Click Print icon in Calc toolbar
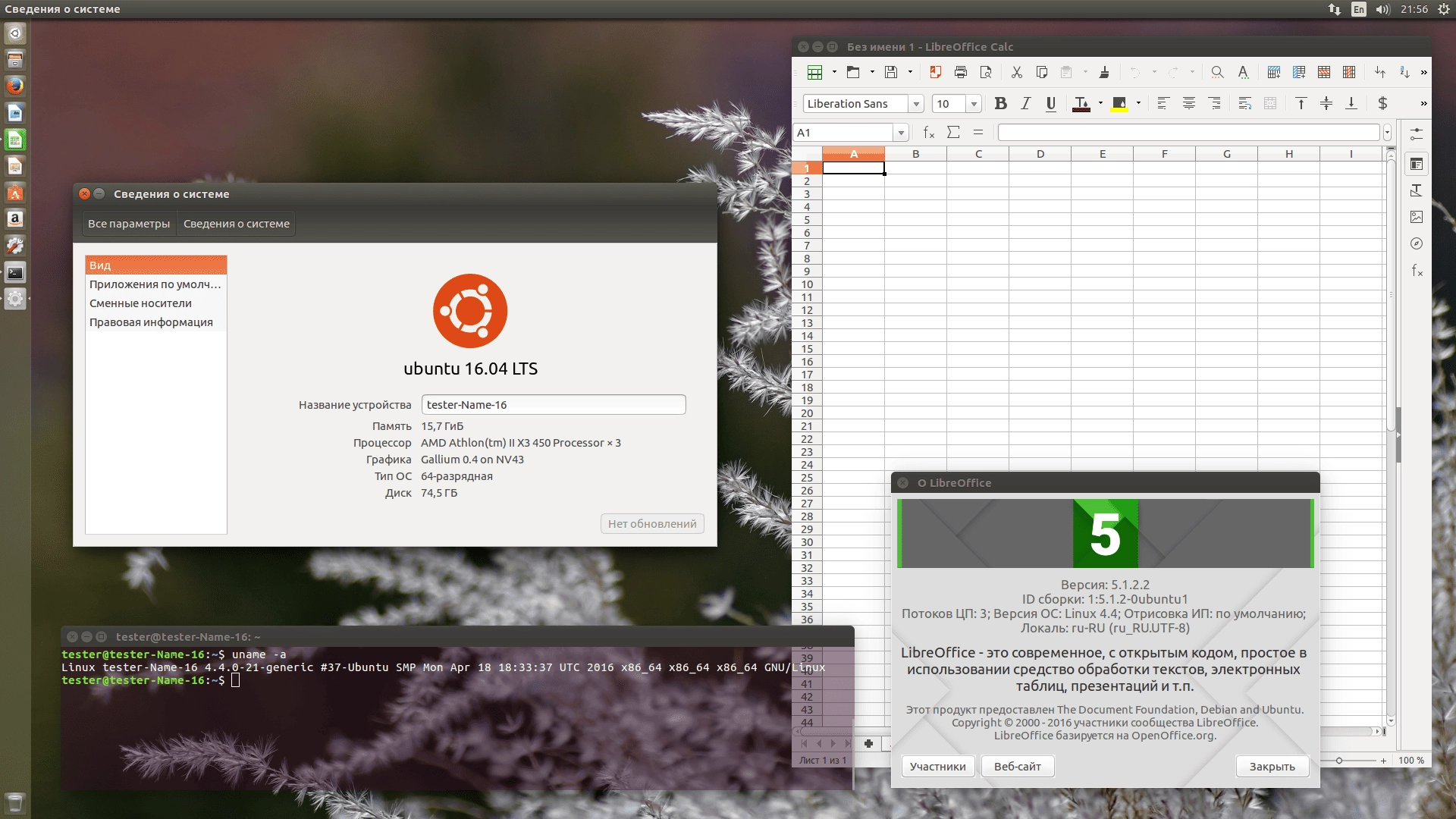The height and width of the screenshot is (819, 1456). tap(961, 72)
